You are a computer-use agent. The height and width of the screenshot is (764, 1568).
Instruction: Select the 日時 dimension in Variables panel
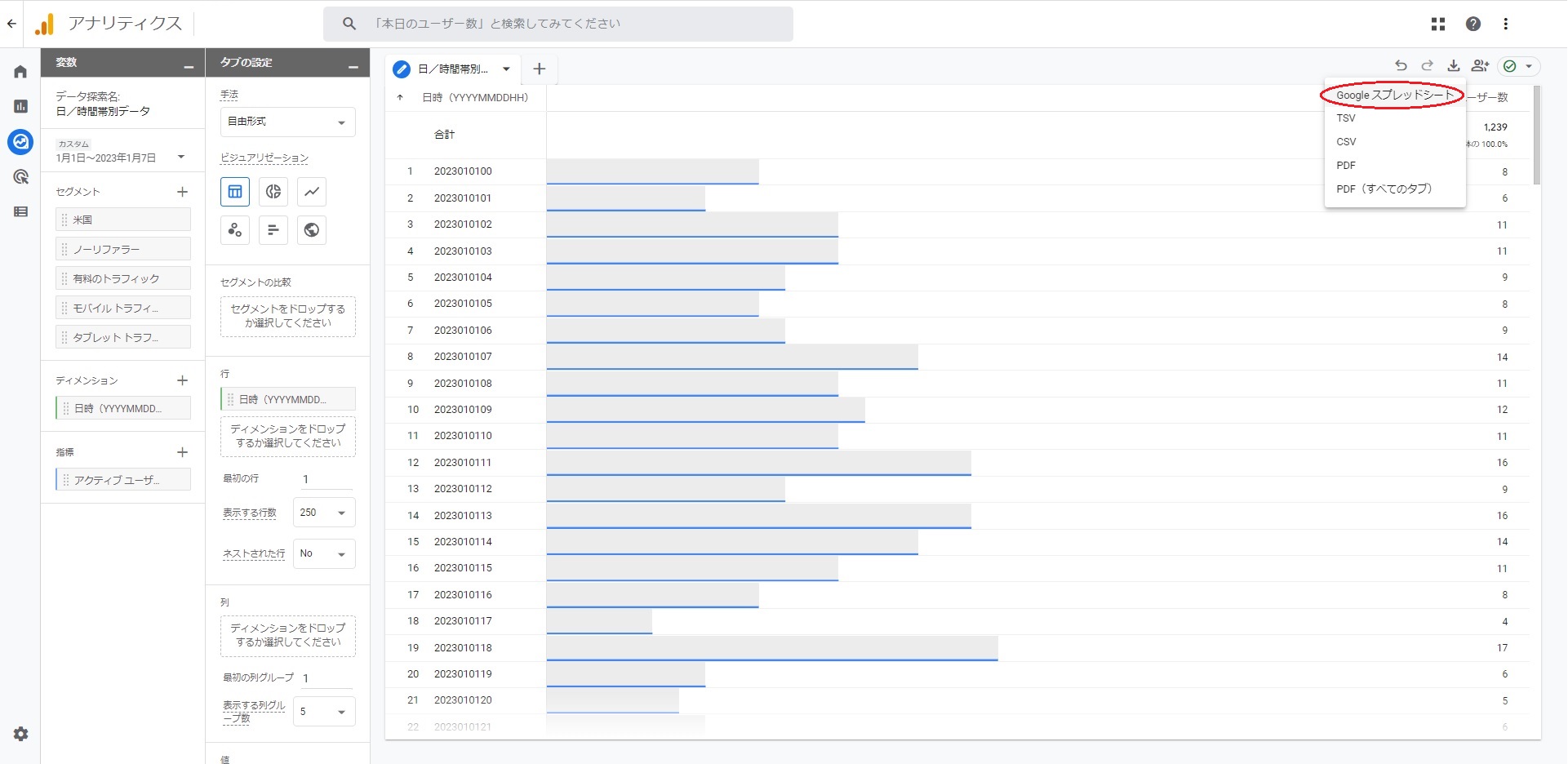tap(123, 408)
